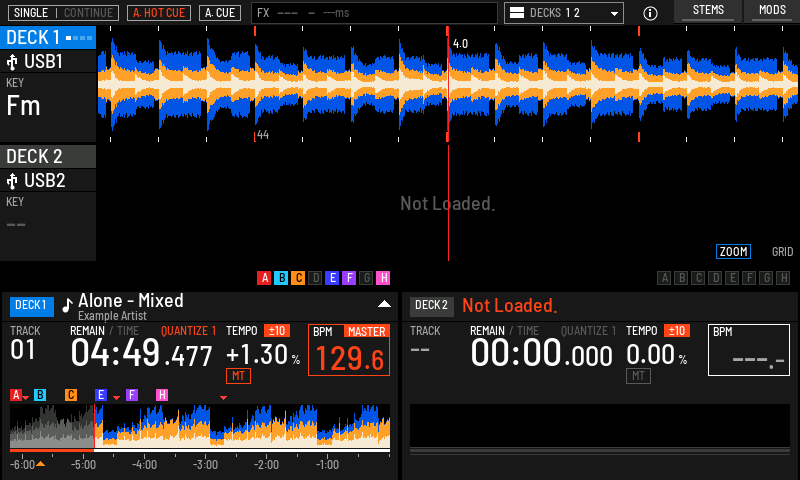
Task: Switch Deck 1 REMAIN / TIME display
Action: [104, 331]
